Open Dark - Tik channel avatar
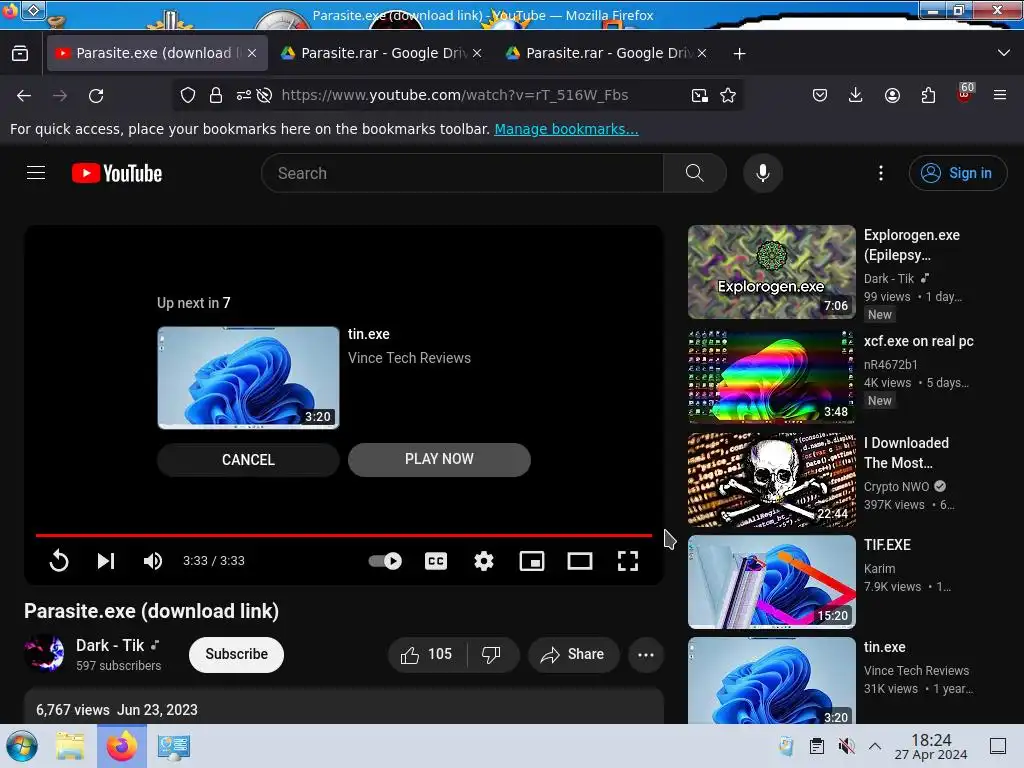Viewport: 1024px width, 768px height. pyautogui.click(x=44, y=653)
